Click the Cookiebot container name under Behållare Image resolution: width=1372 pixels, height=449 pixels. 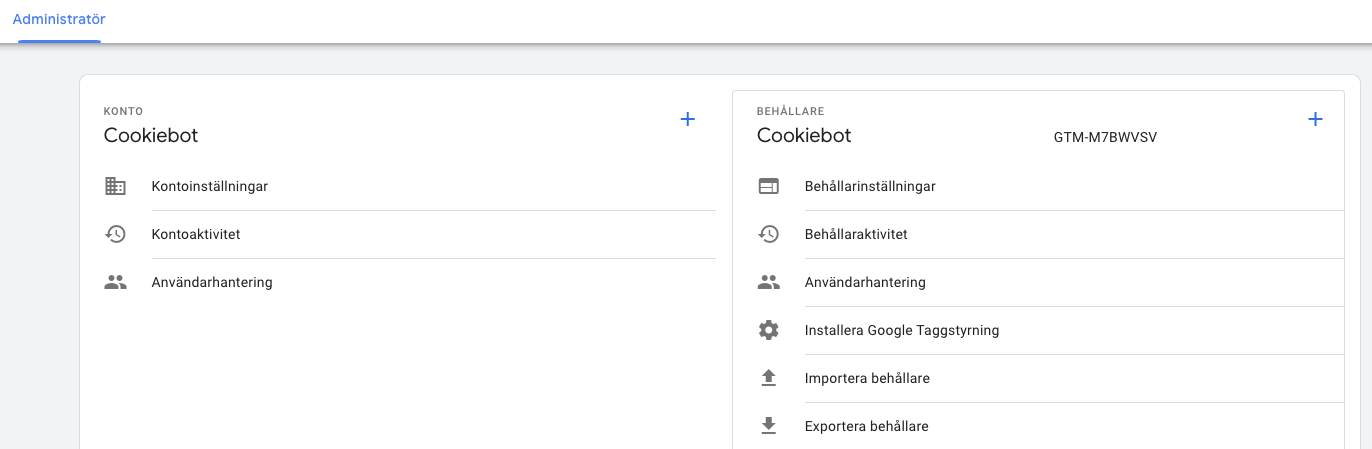pyautogui.click(x=804, y=135)
